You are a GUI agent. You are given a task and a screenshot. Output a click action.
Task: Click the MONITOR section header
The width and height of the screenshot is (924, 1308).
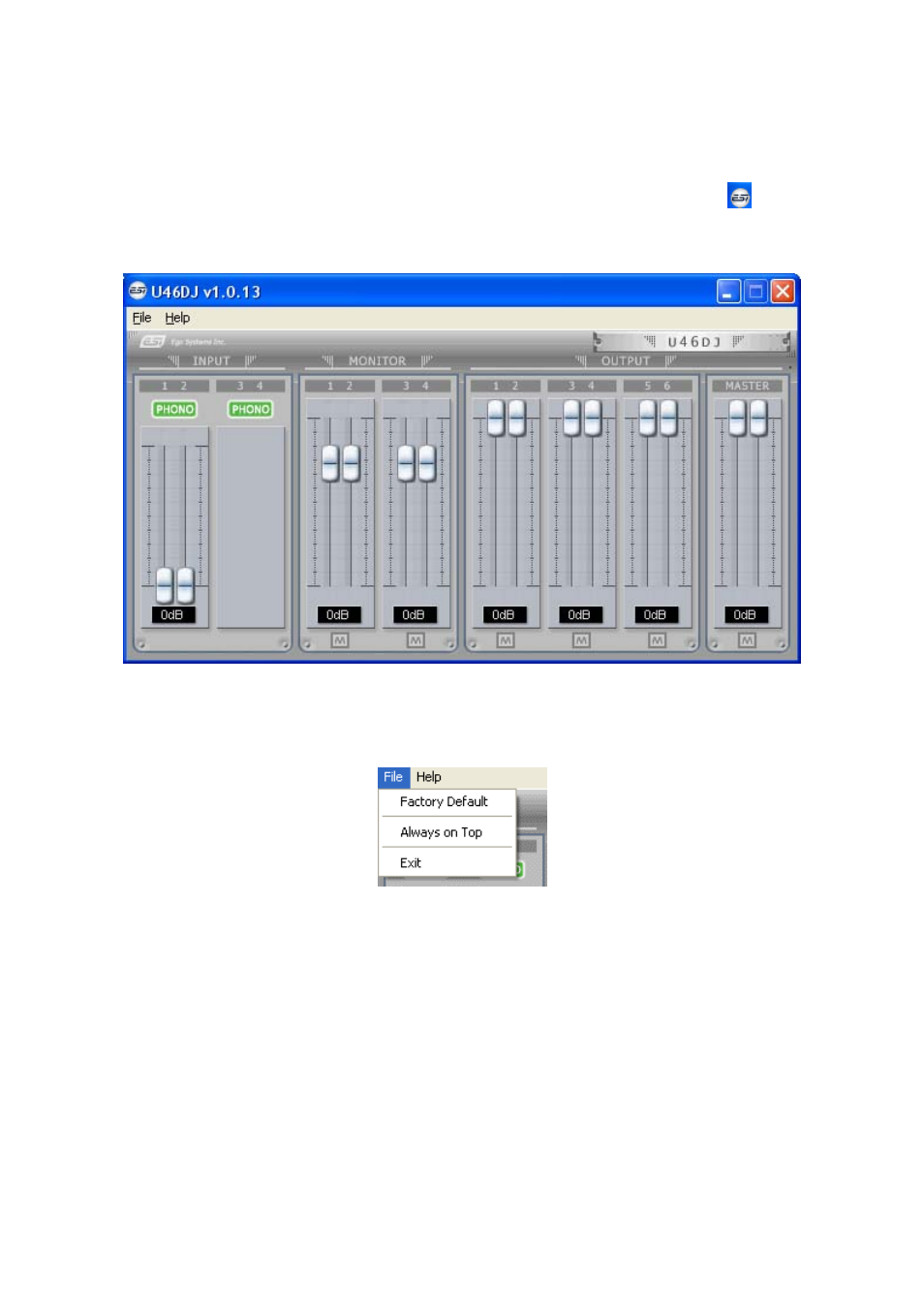tap(377, 360)
